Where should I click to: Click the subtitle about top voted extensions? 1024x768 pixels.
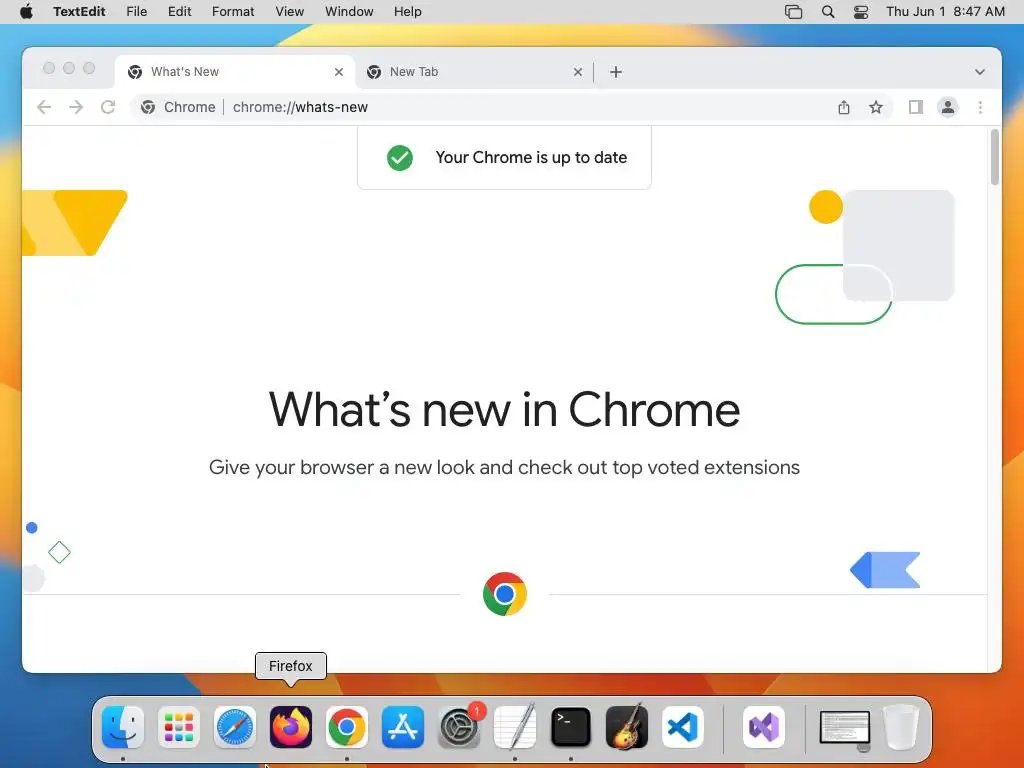coord(504,468)
